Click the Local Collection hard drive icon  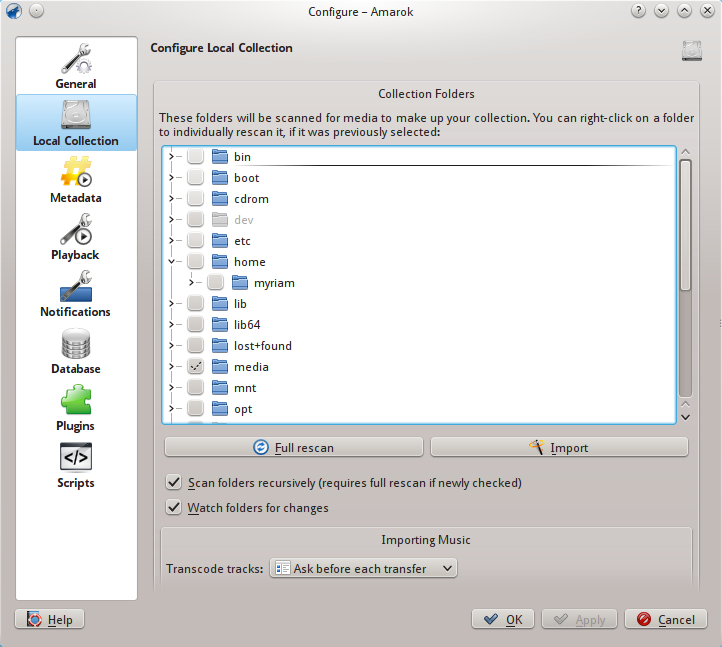click(76, 115)
